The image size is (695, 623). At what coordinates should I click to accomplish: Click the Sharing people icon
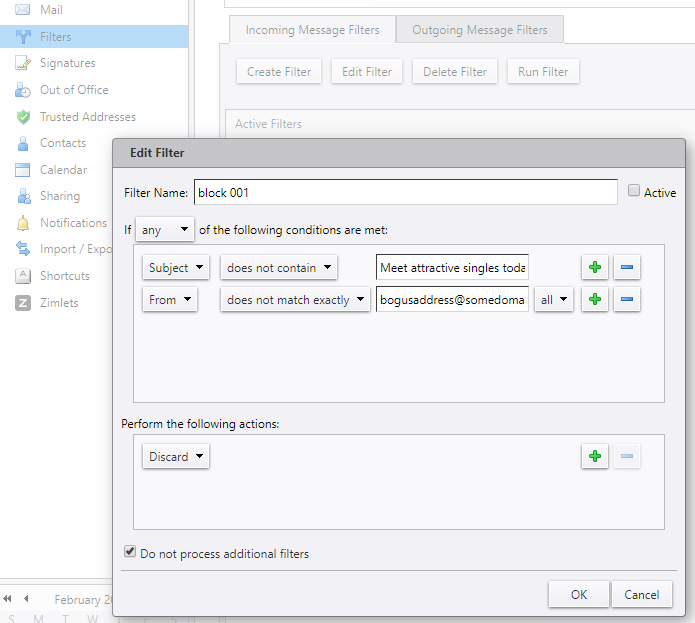[x=23, y=196]
